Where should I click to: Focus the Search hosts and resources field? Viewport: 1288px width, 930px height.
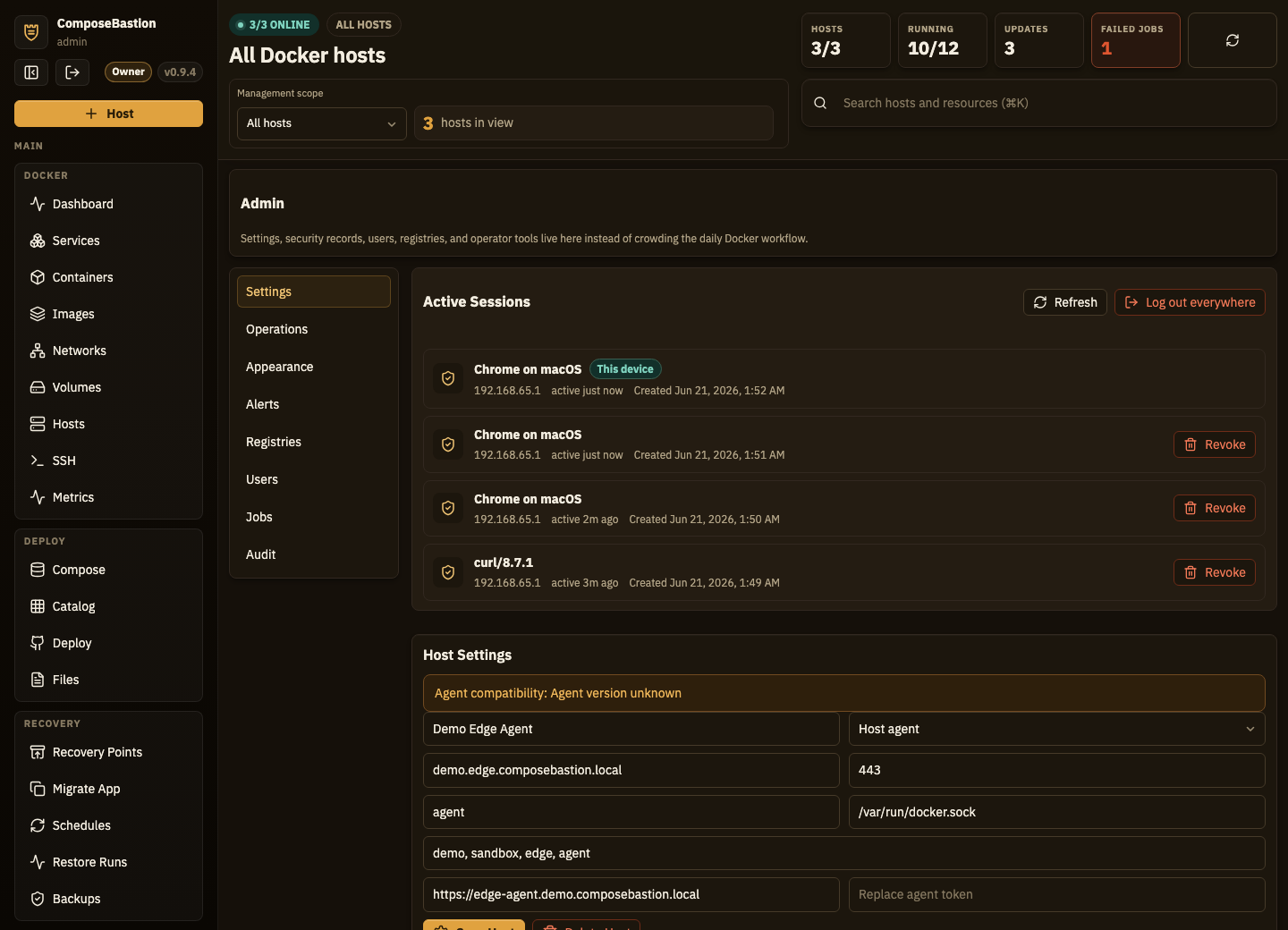pyautogui.click(x=1039, y=103)
